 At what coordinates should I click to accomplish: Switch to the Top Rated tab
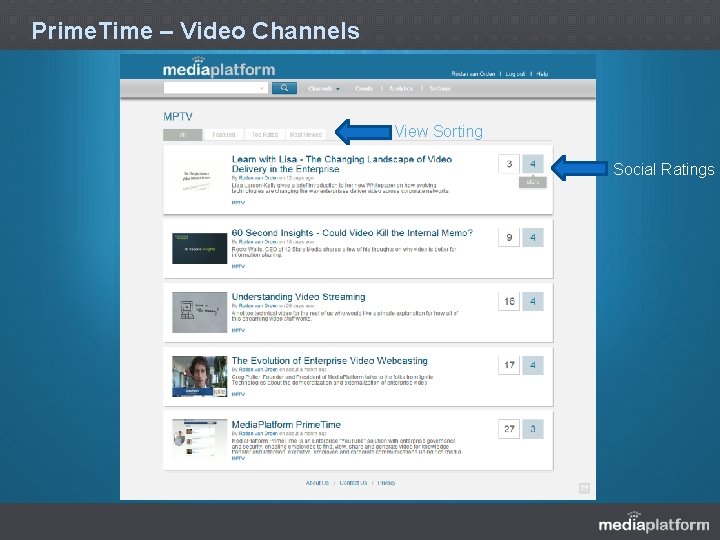(x=264, y=135)
